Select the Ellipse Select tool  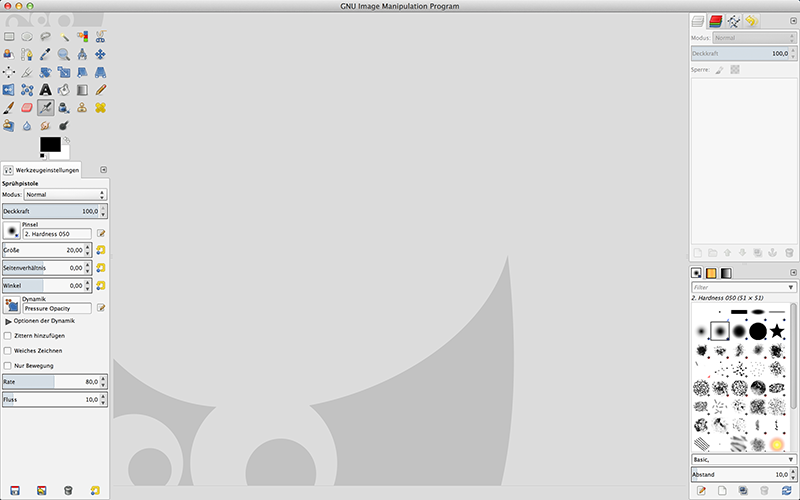[27, 37]
